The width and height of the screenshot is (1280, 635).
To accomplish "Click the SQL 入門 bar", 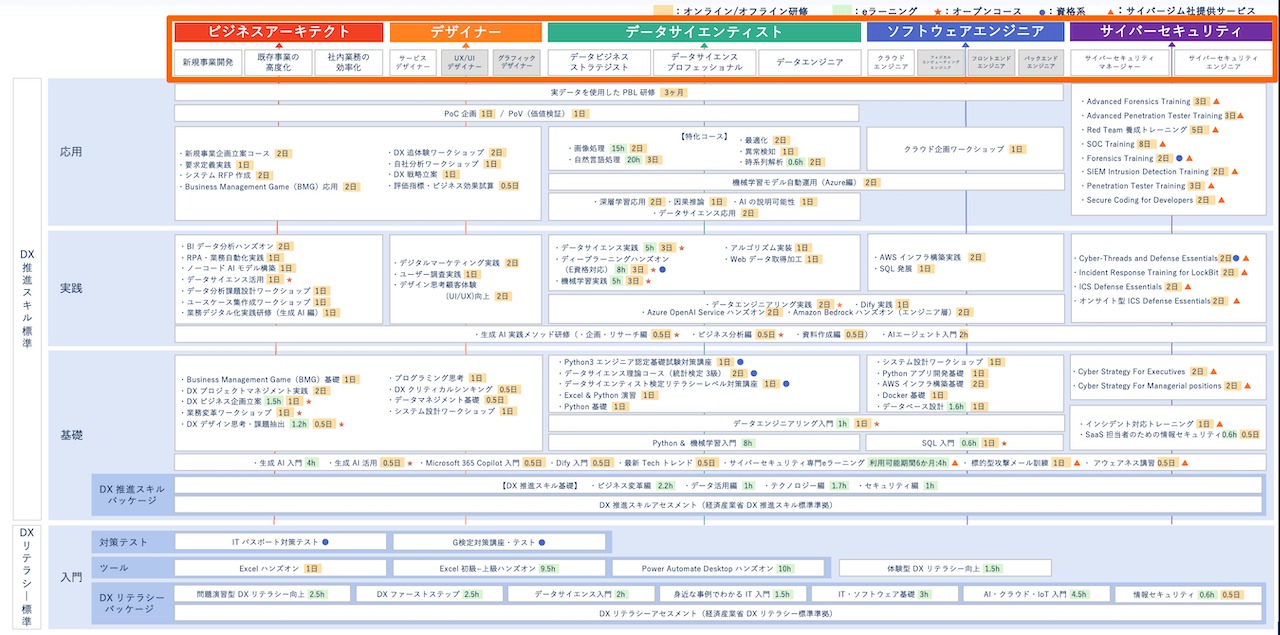I will tap(966, 442).
